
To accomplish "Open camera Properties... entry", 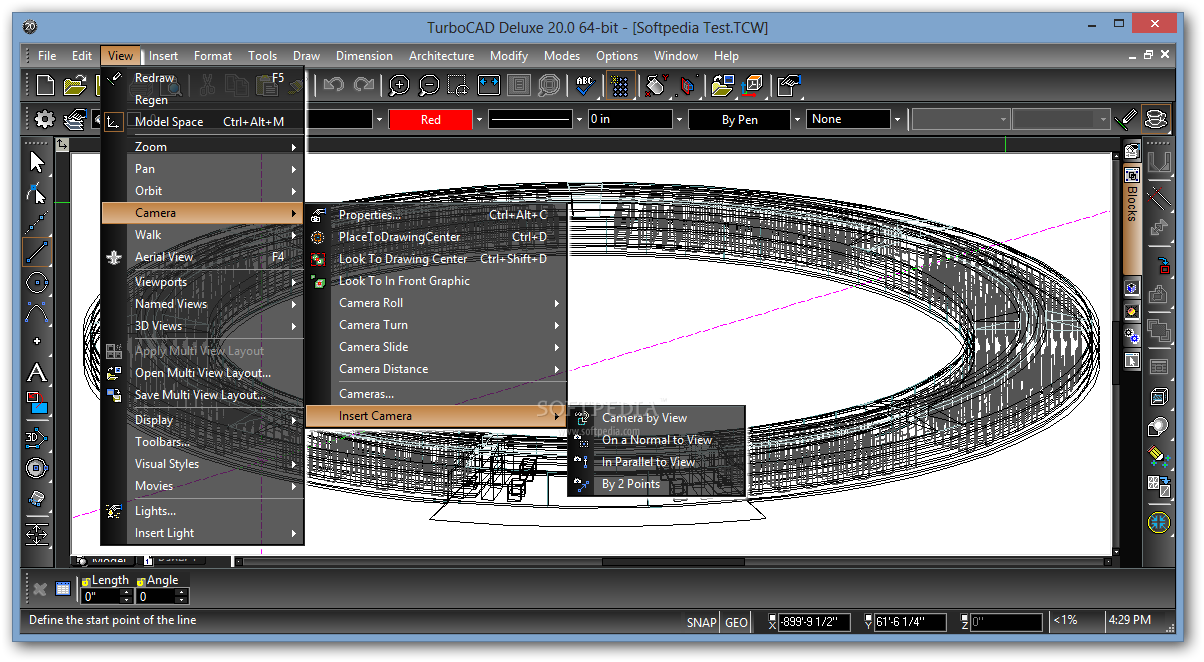I will point(437,215).
